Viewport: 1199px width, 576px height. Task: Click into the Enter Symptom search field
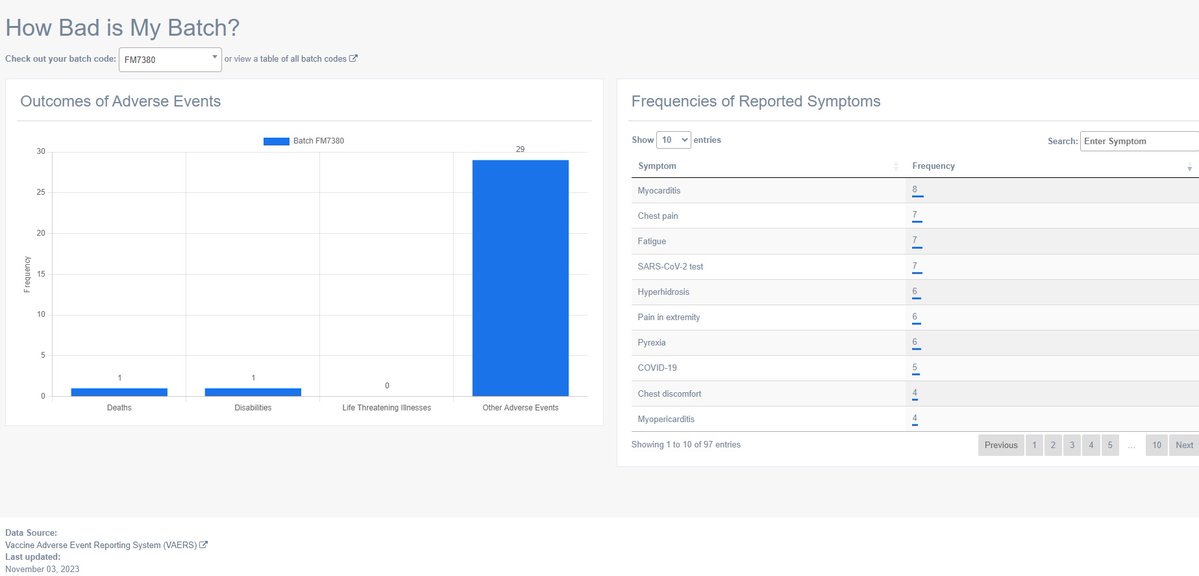point(1140,142)
